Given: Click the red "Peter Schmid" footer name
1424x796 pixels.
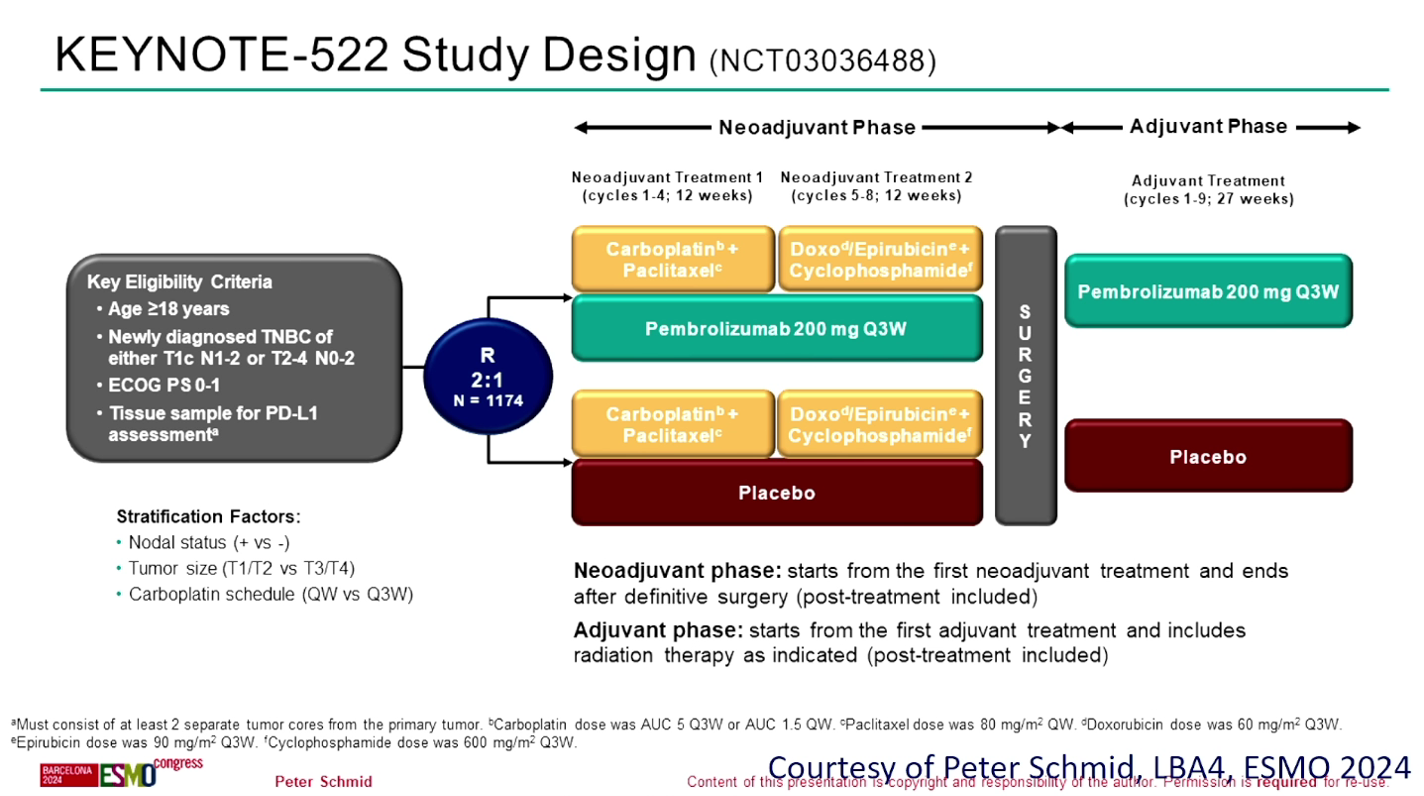Looking at the screenshot, I should [x=323, y=782].
